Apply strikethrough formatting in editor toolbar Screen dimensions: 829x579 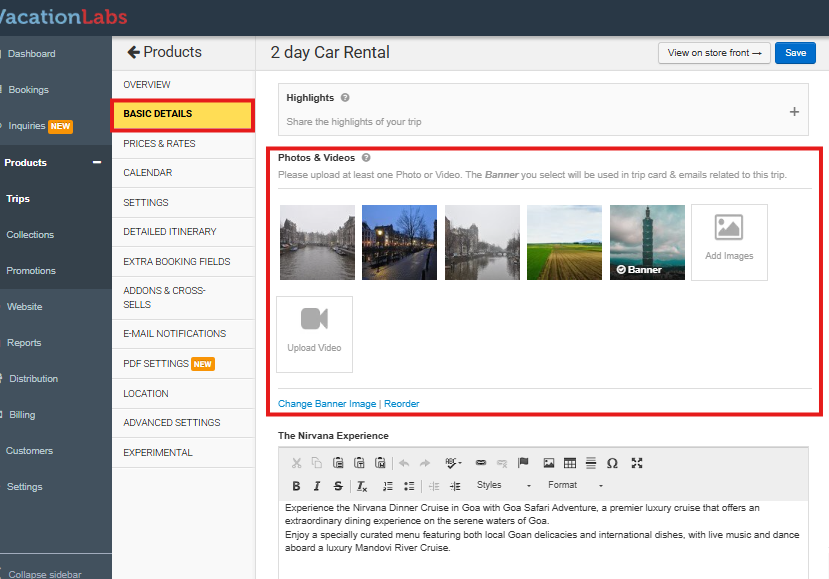(x=338, y=486)
